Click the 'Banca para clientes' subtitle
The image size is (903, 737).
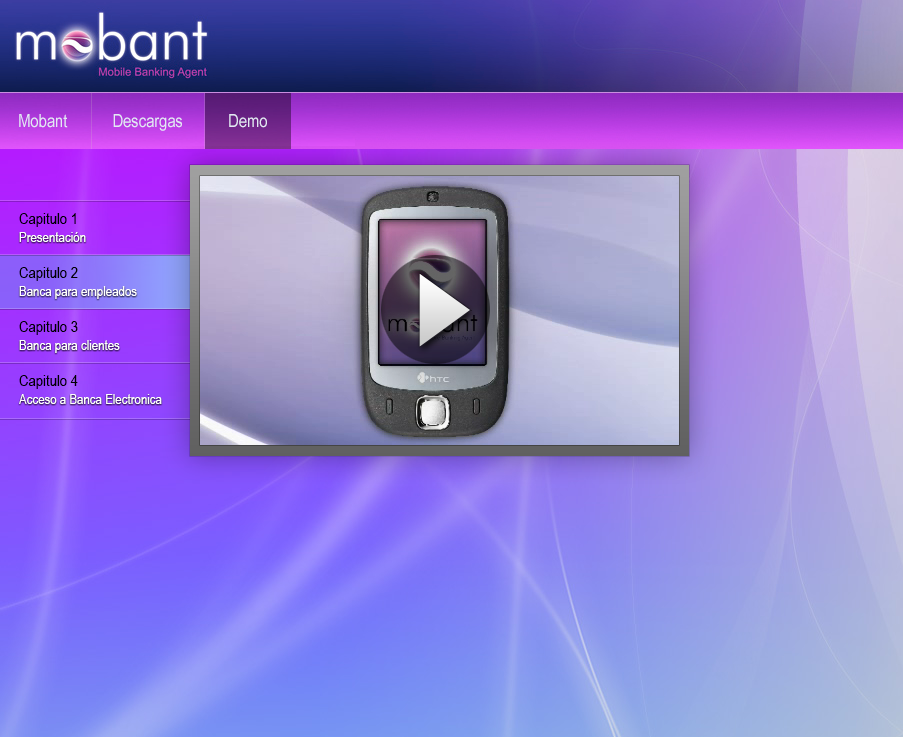69,346
